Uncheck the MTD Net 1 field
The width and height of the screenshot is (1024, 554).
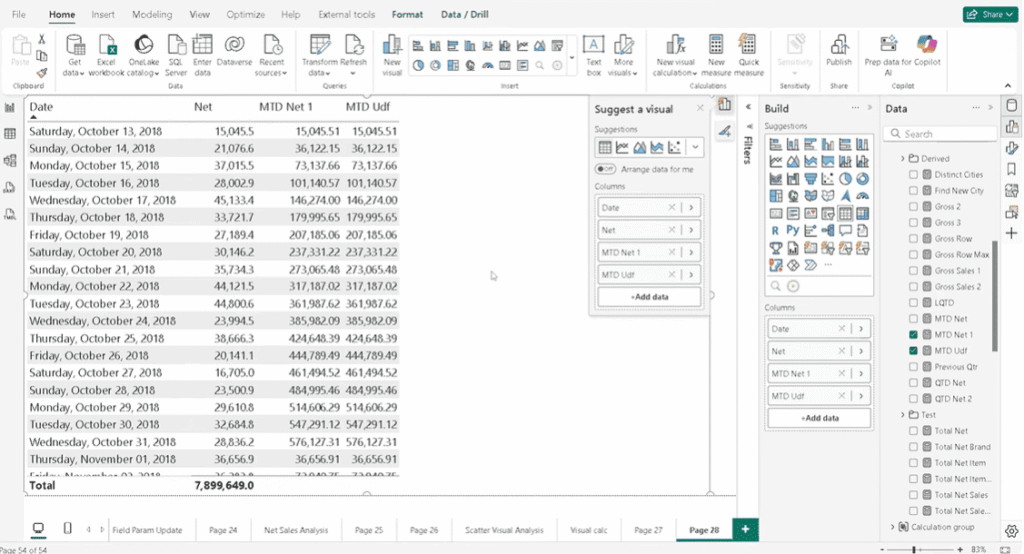(x=913, y=334)
